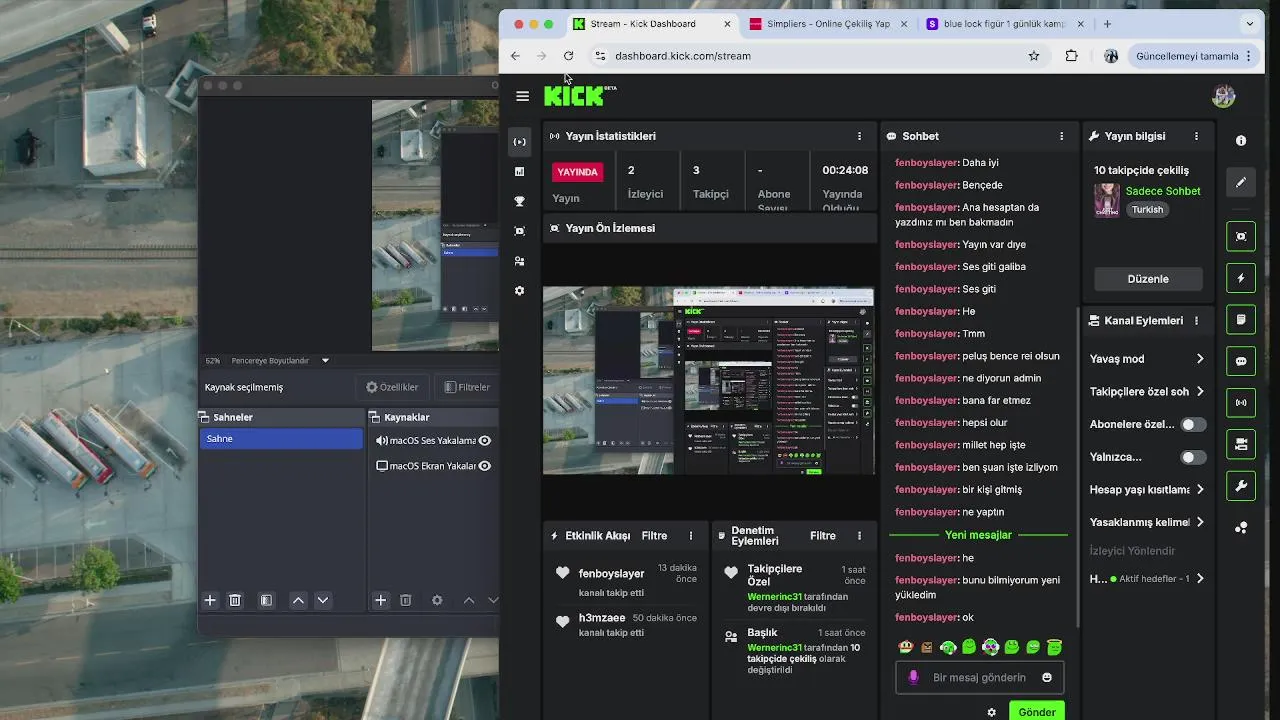Click Güncellemeyi tamamla in Chrome
Viewport: 1280px width, 720px height.
[1194, 56]
